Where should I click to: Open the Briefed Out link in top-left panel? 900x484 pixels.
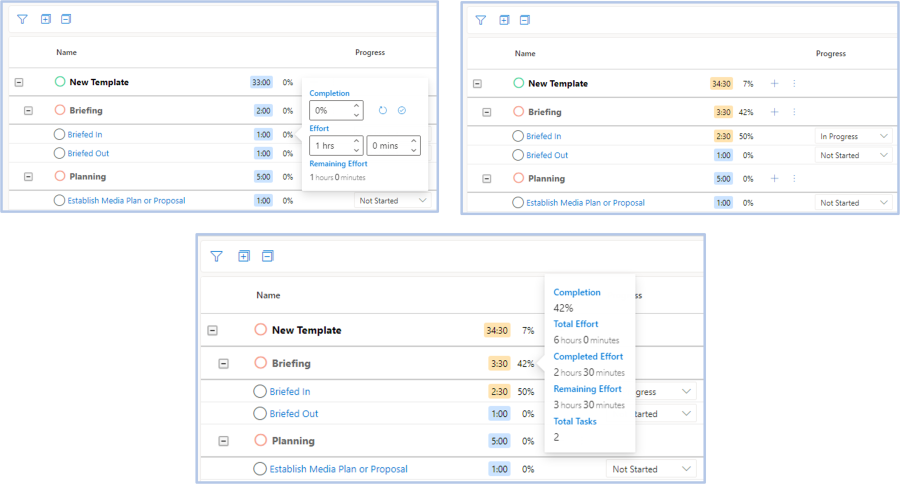[88, 154]
